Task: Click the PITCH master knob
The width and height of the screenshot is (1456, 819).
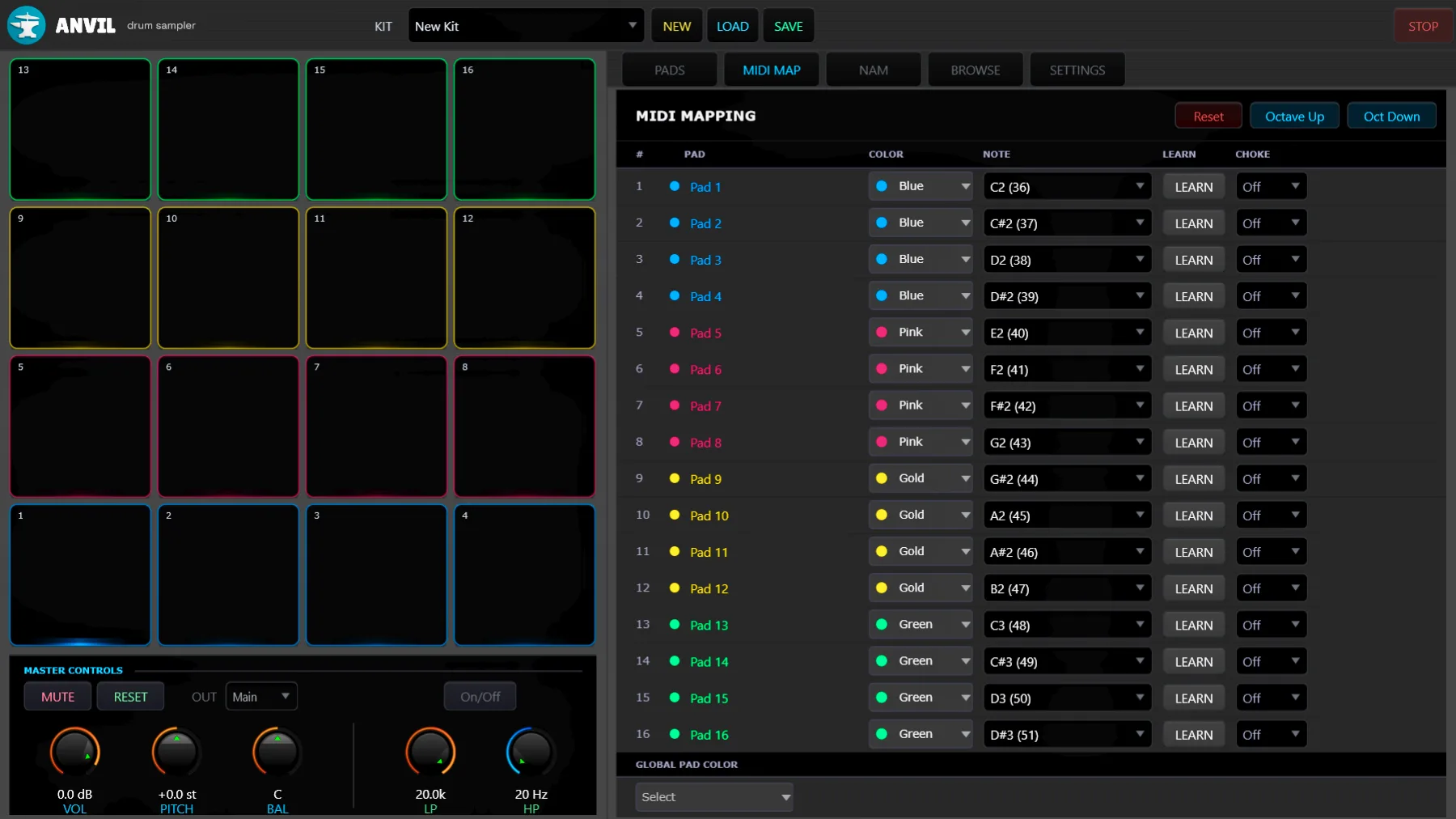Action: click(x=176, y=752)
